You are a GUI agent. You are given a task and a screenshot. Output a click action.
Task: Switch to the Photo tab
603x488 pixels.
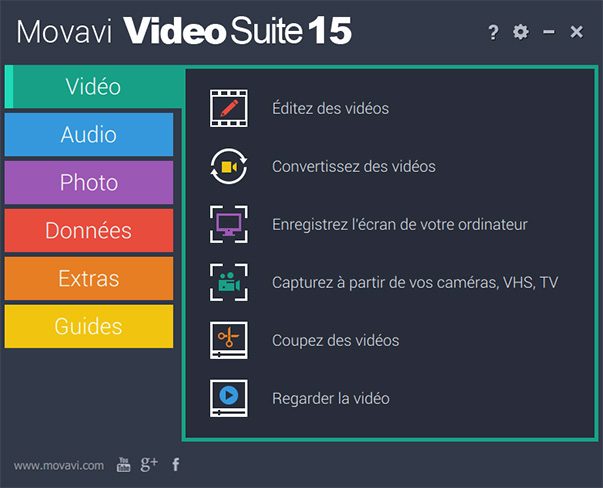click(x=89, y=182)
